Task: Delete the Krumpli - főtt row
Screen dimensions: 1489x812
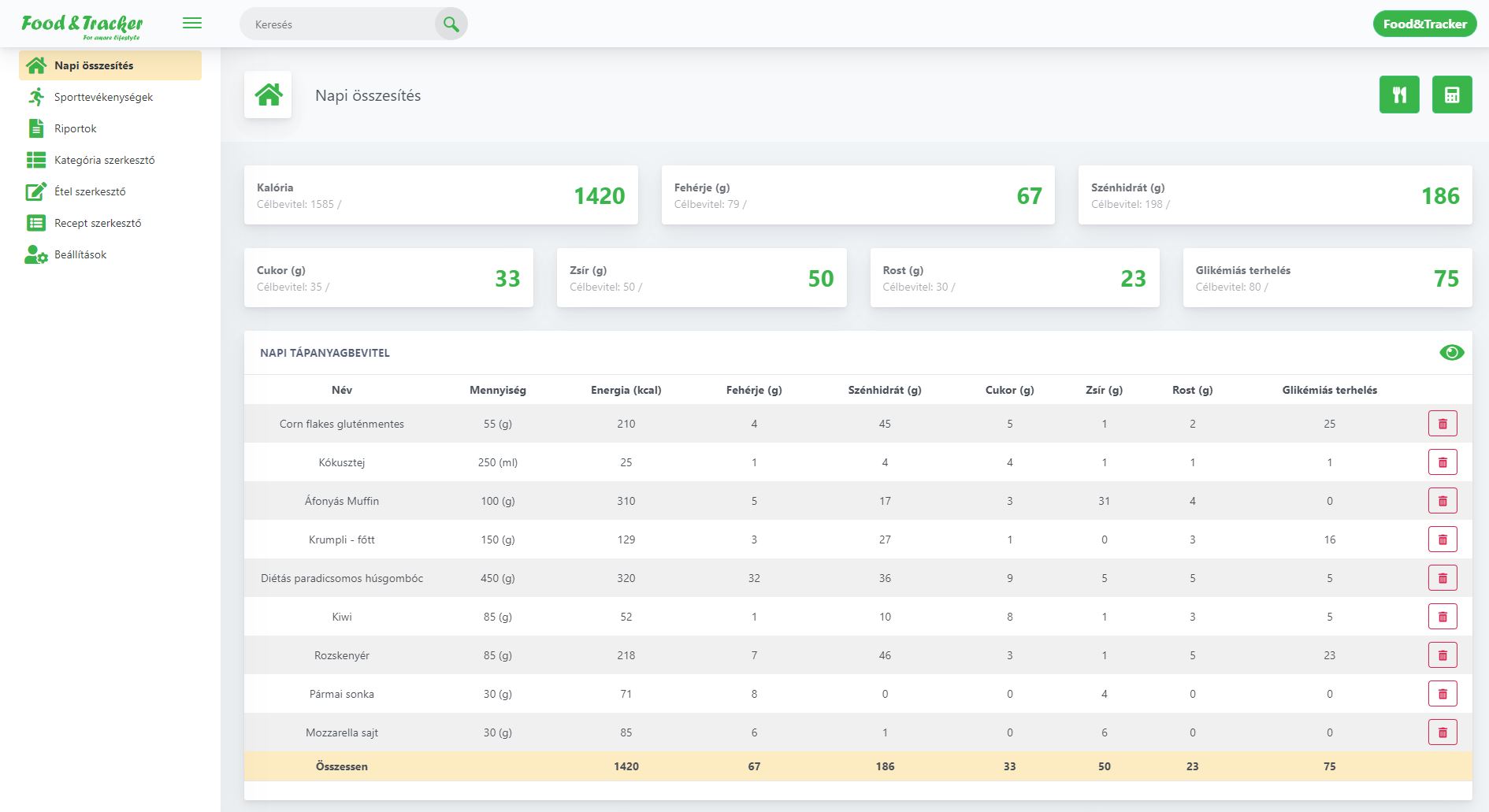Action: (x=1443, y=539)
